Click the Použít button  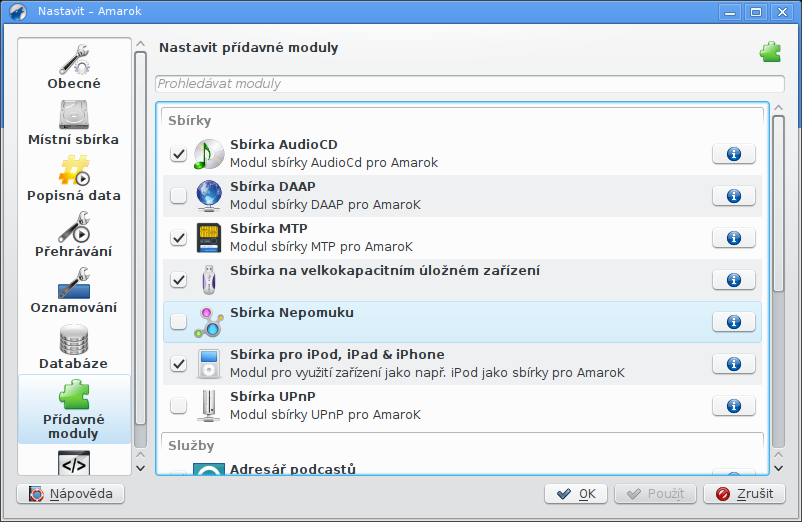(655, 494)
